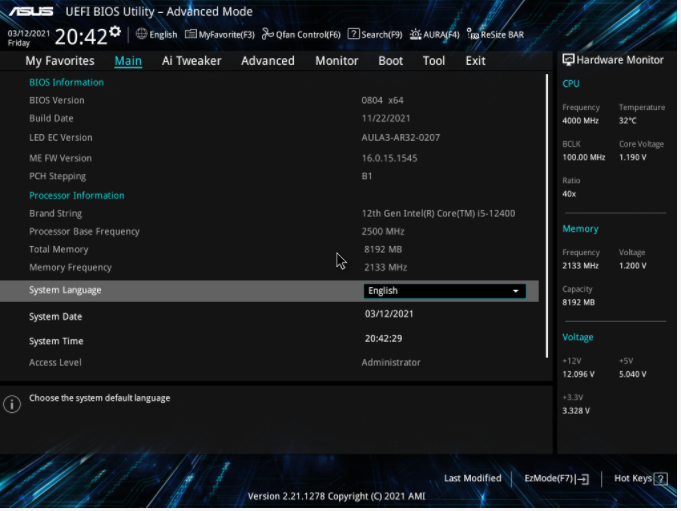Screen dimensions: 681x511
Task: Click the +5V 5.040 V reading
Action: pos(633,374)
